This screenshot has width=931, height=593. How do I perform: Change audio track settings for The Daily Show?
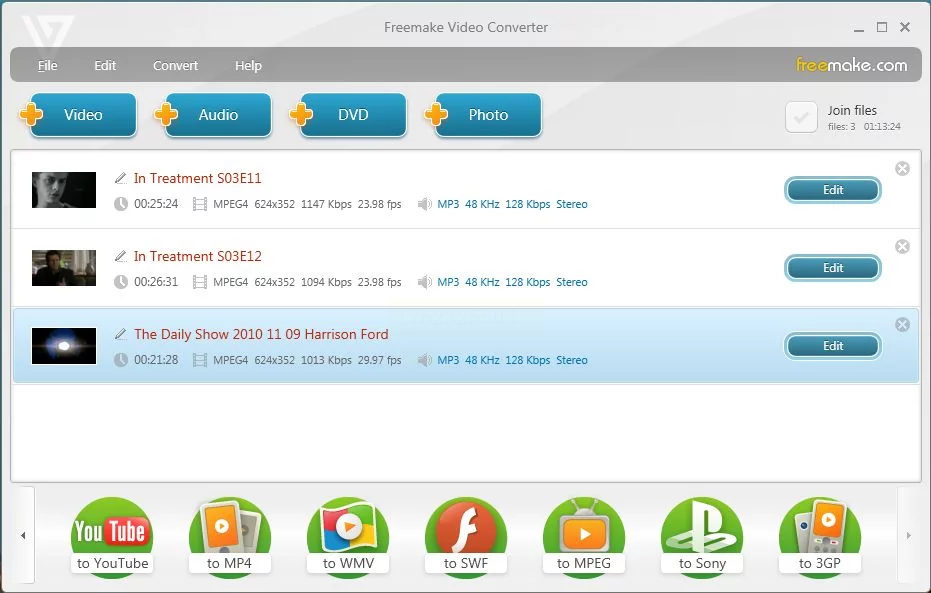[512, 360]
